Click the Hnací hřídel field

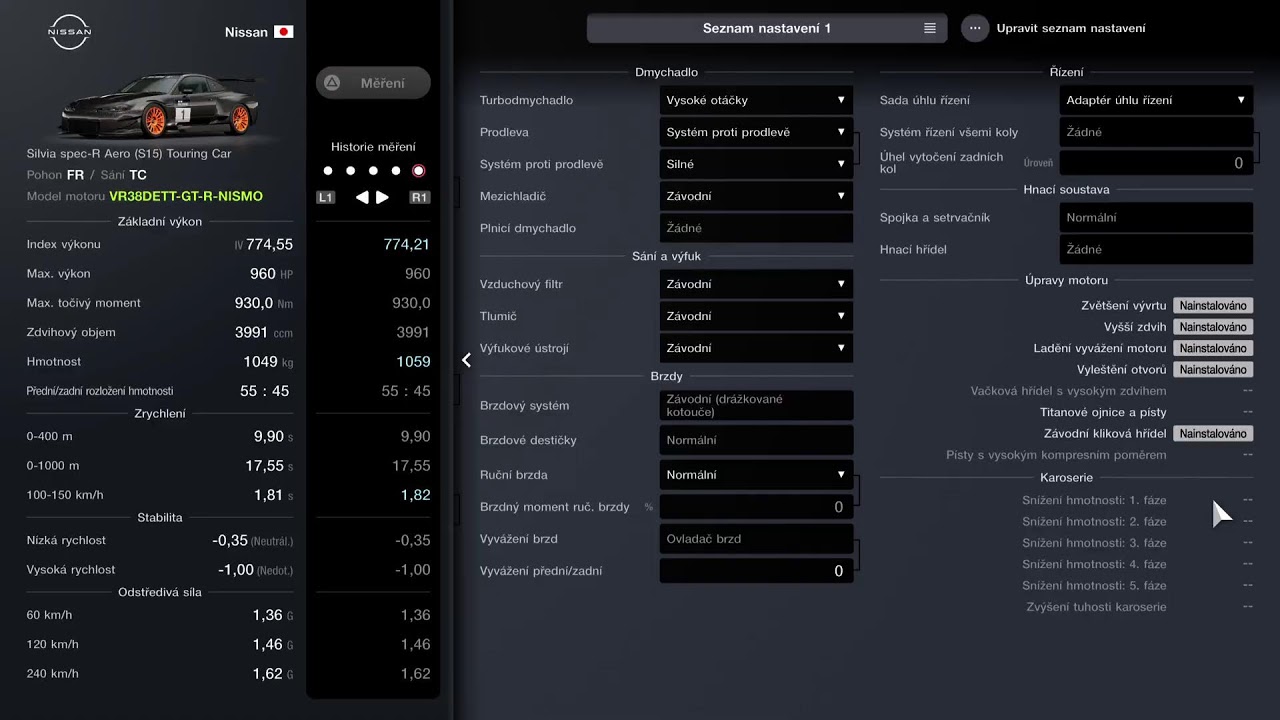tap(1156, 249)
